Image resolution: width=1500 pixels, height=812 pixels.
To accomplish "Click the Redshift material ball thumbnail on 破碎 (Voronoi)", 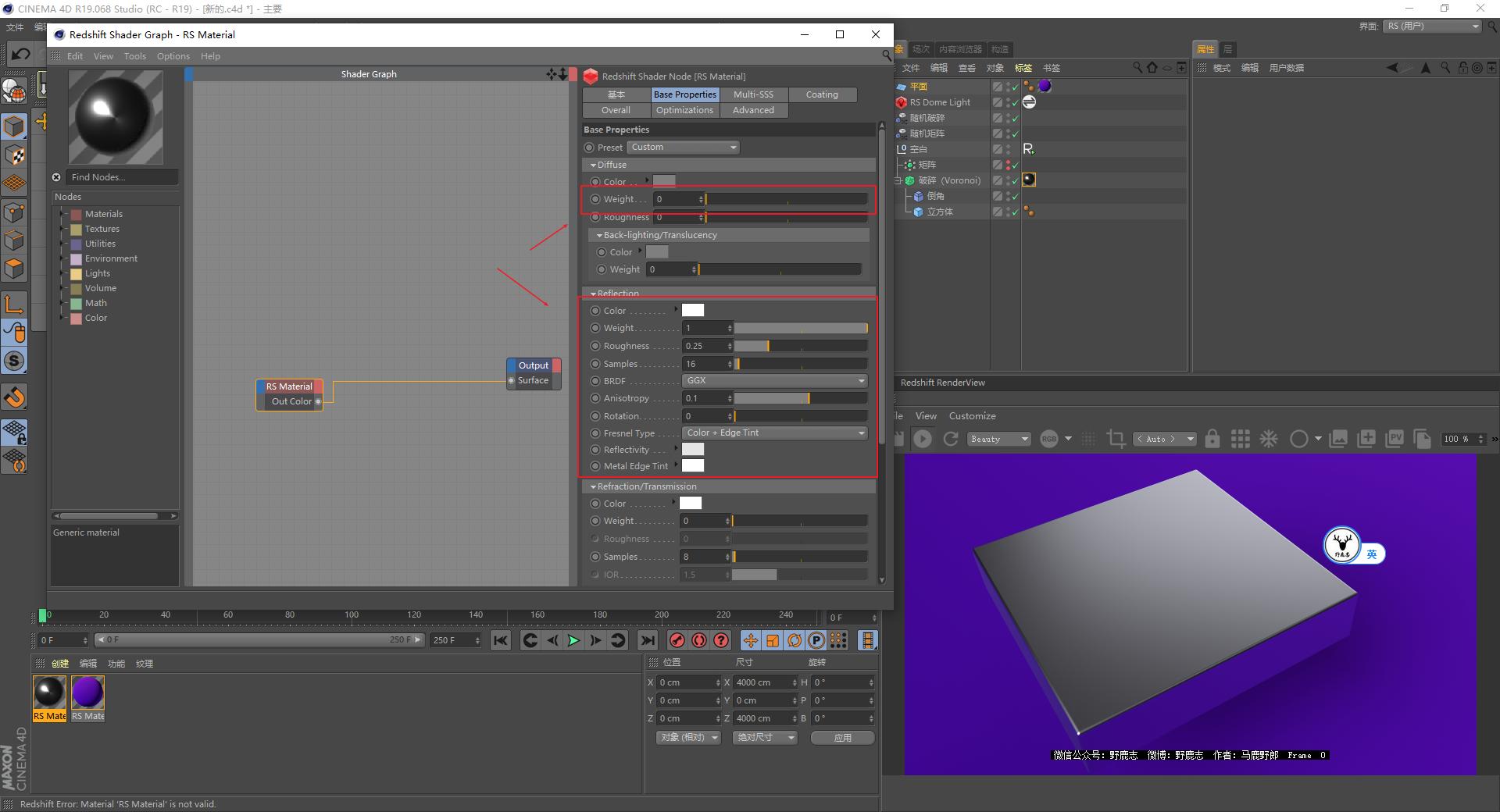I will coord(1029,180).
